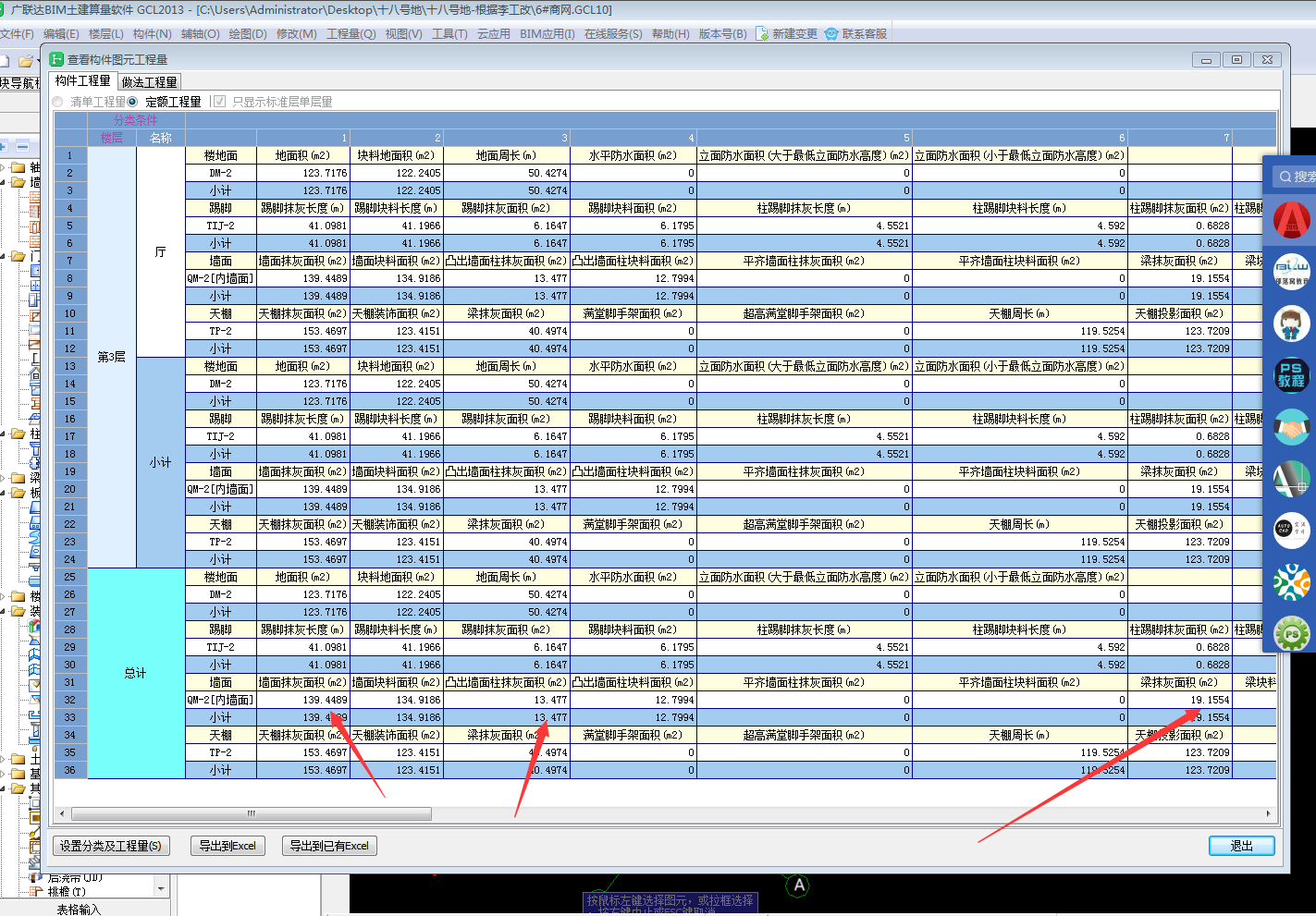This screenshot has height=916, width=1316.
Task: Click the green icon in the quantity dialog title
Action: coord(56,59)
